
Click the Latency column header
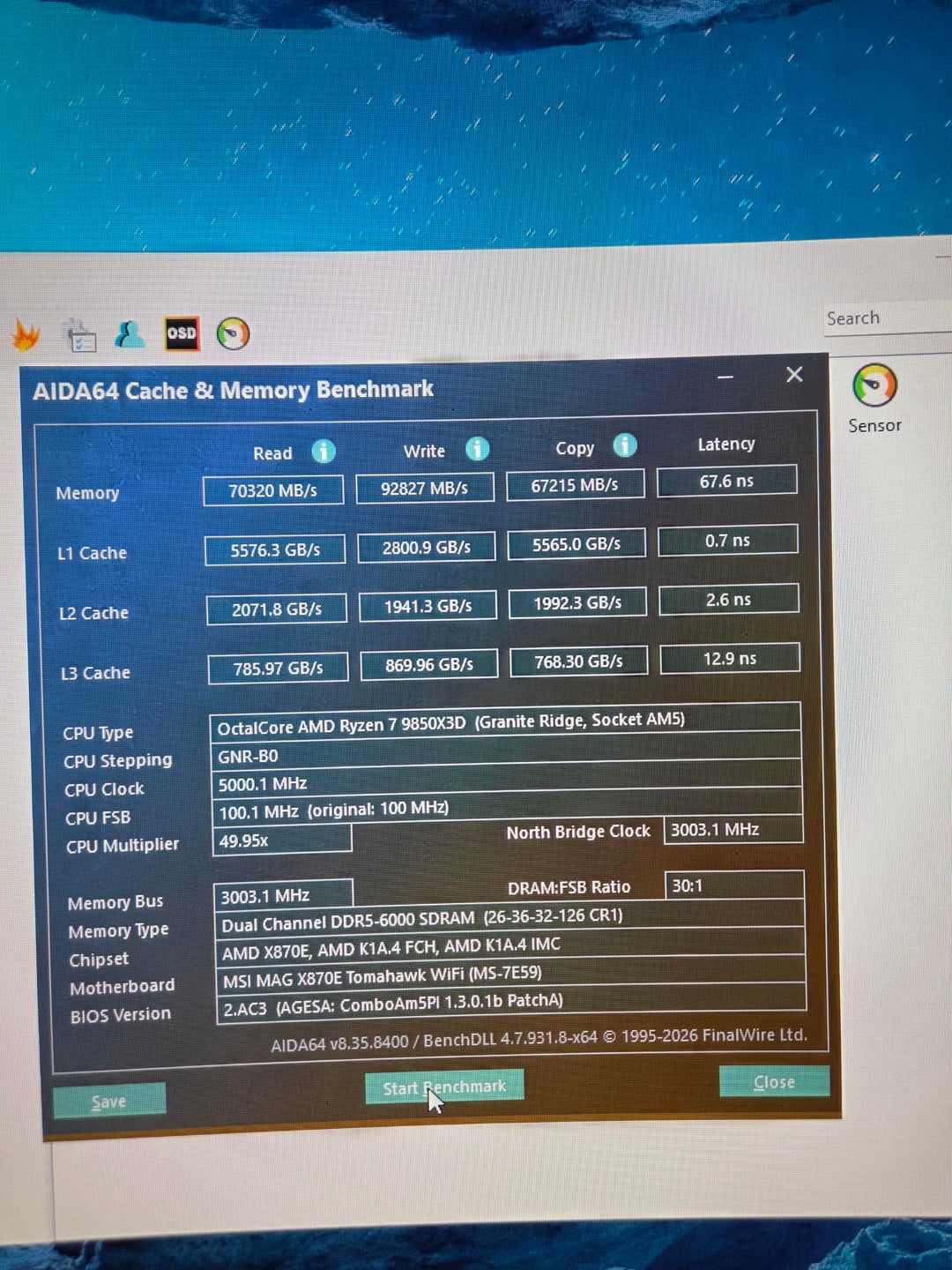click(726, 444)
